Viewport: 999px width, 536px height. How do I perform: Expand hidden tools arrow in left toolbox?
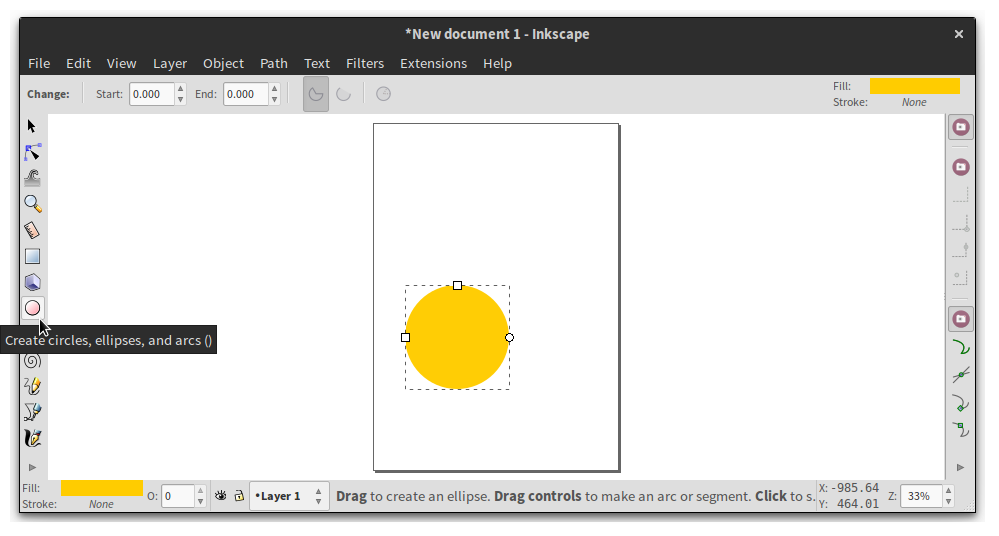pos(32,467)
